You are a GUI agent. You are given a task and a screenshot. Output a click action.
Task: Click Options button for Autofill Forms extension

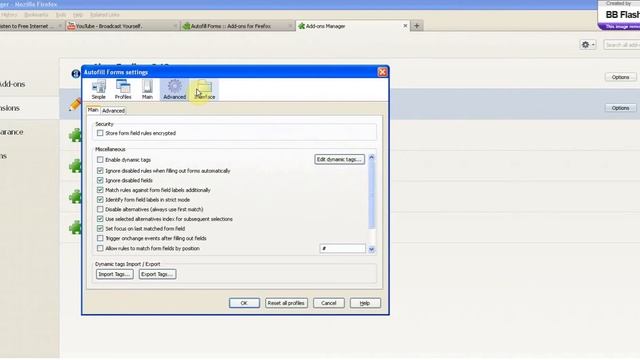click(620, 108)
